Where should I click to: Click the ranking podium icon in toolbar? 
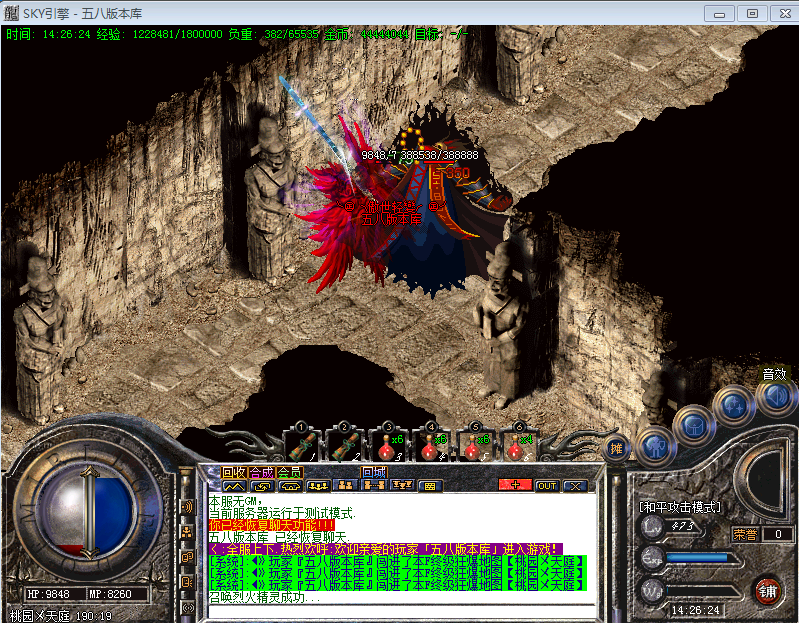[x=402, y=486]
